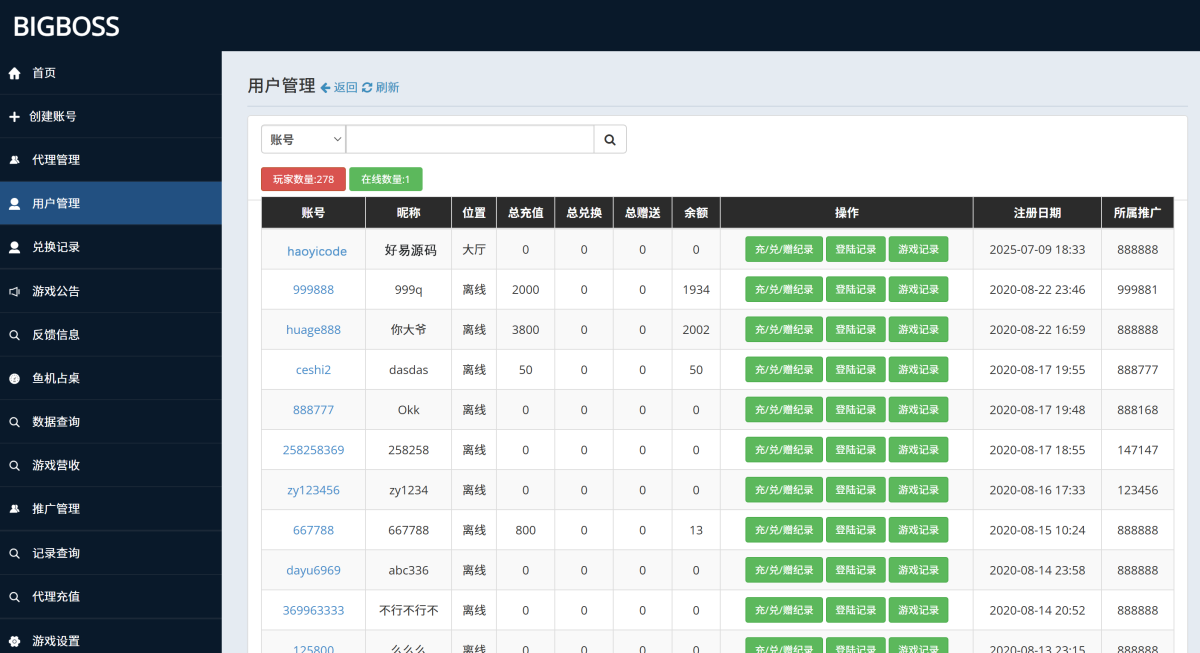1200x653 pixels.
Task: Open account link haoyicode
Action: pyautogui.click(x=317, y=251)
